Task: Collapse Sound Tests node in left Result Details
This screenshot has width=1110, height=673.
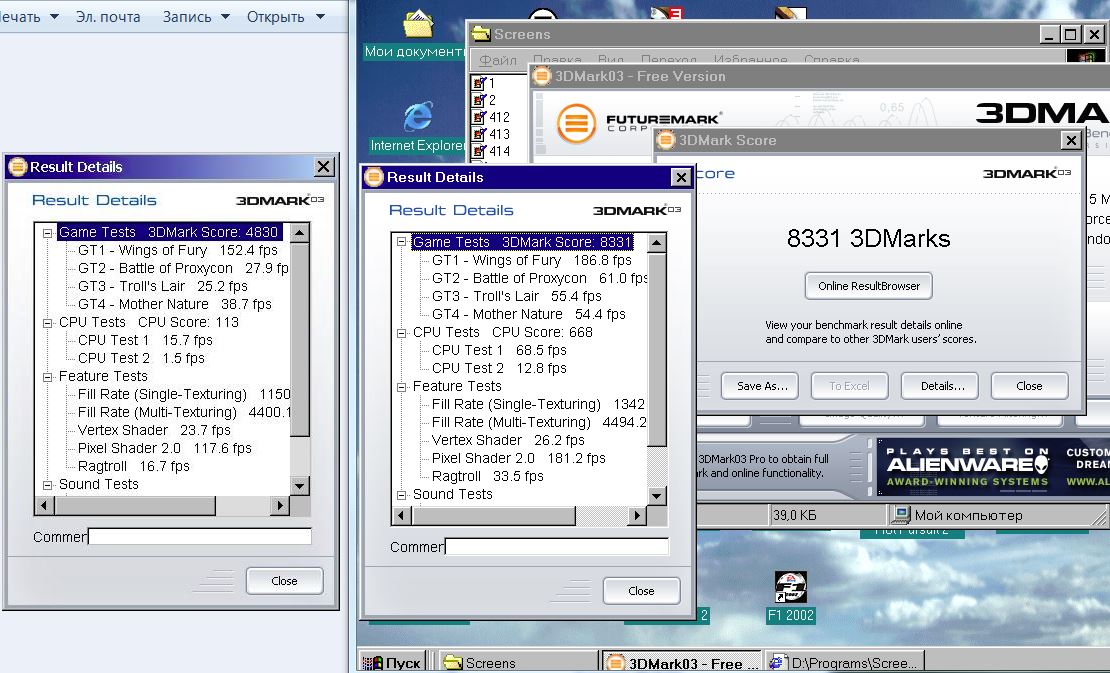Action: pyautogui.click(x=47, y=485)
